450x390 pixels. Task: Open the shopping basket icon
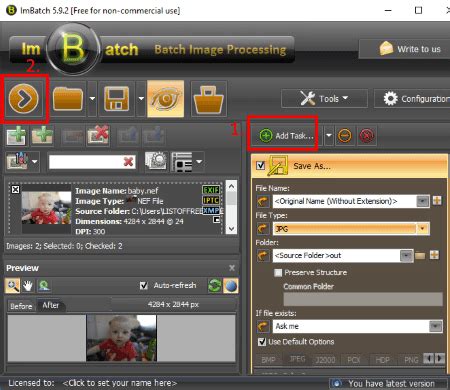(209, 99)
